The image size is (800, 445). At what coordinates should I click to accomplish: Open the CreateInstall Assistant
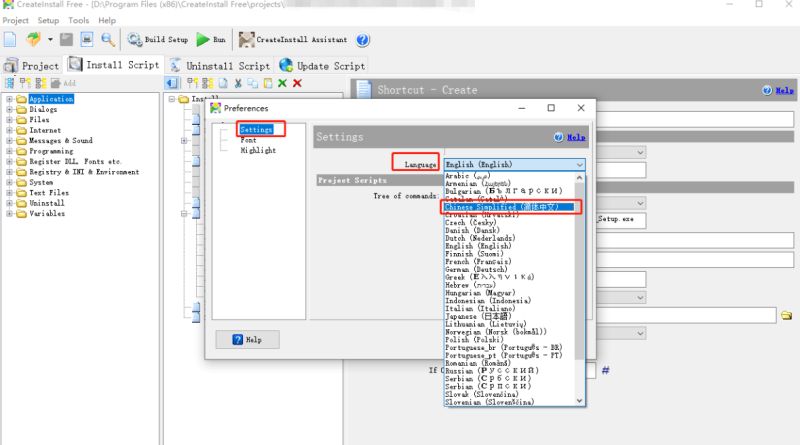pos(294,40)
